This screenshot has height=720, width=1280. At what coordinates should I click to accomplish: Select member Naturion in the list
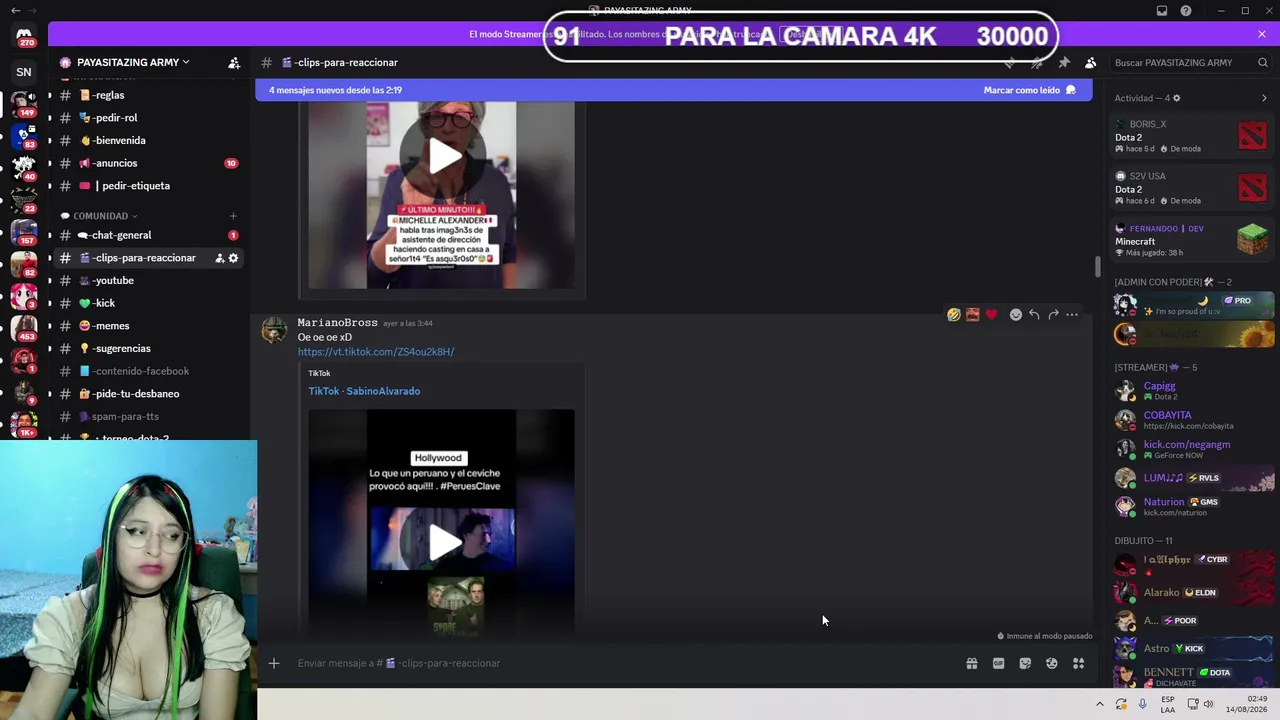[1194, 507]
